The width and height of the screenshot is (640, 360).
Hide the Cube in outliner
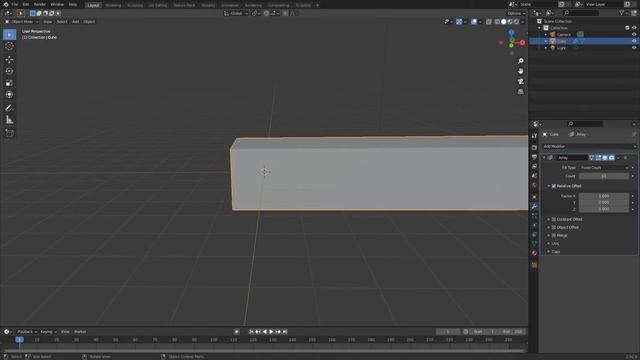click(x=634, y=41)
